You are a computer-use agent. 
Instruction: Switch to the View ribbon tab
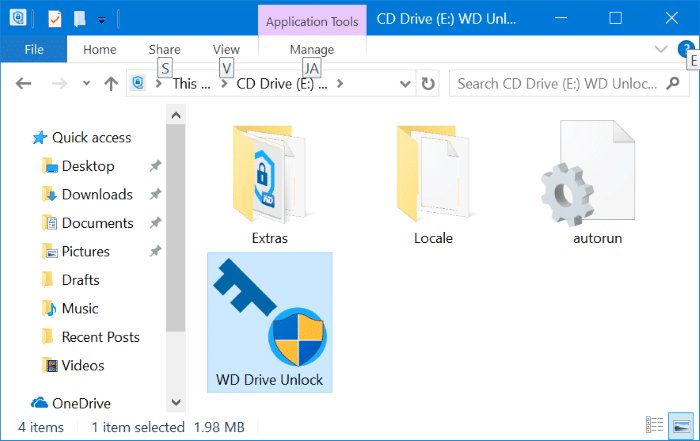(x=226, y=49)
